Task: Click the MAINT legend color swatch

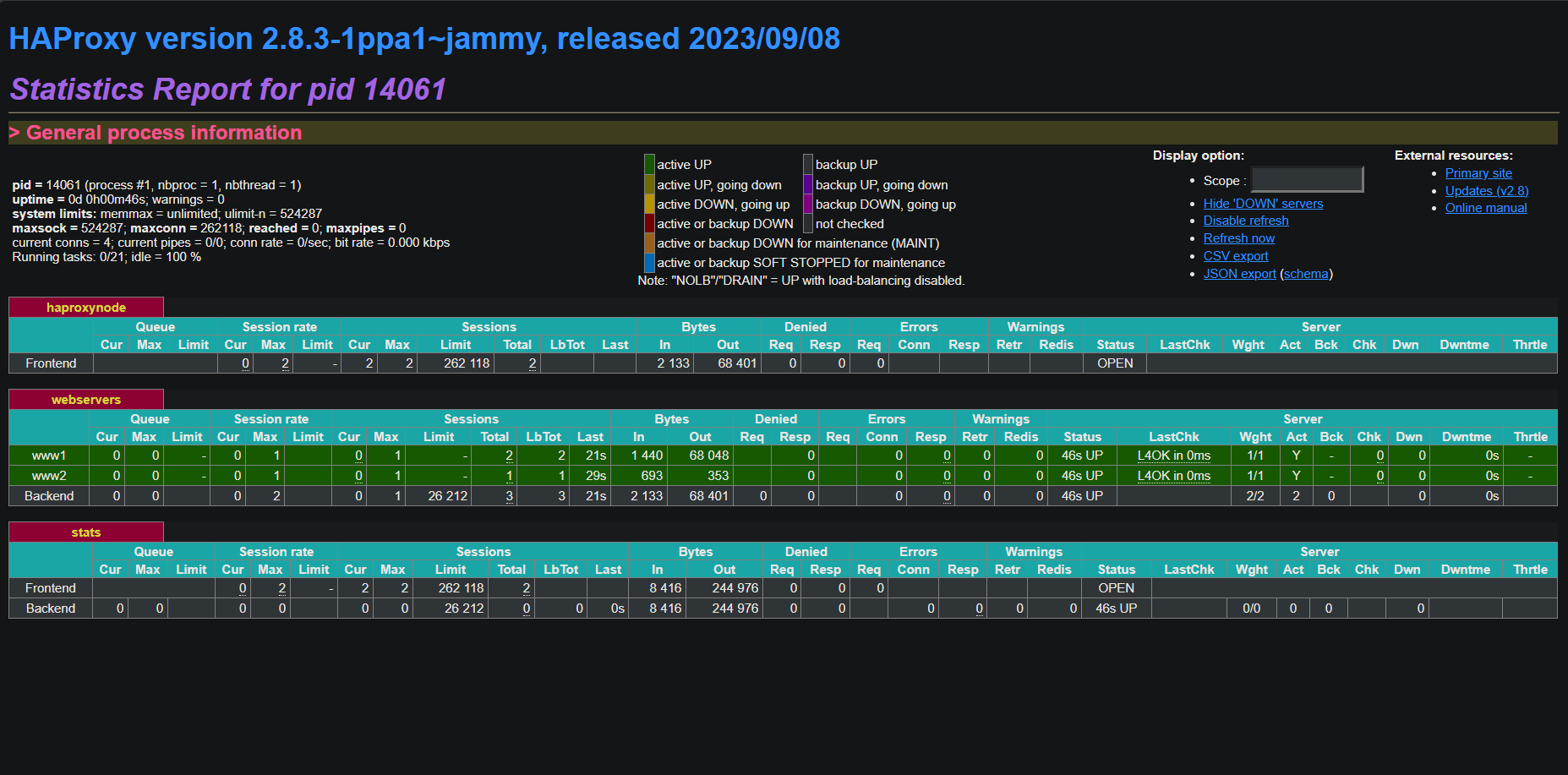Action: [649, 243]
